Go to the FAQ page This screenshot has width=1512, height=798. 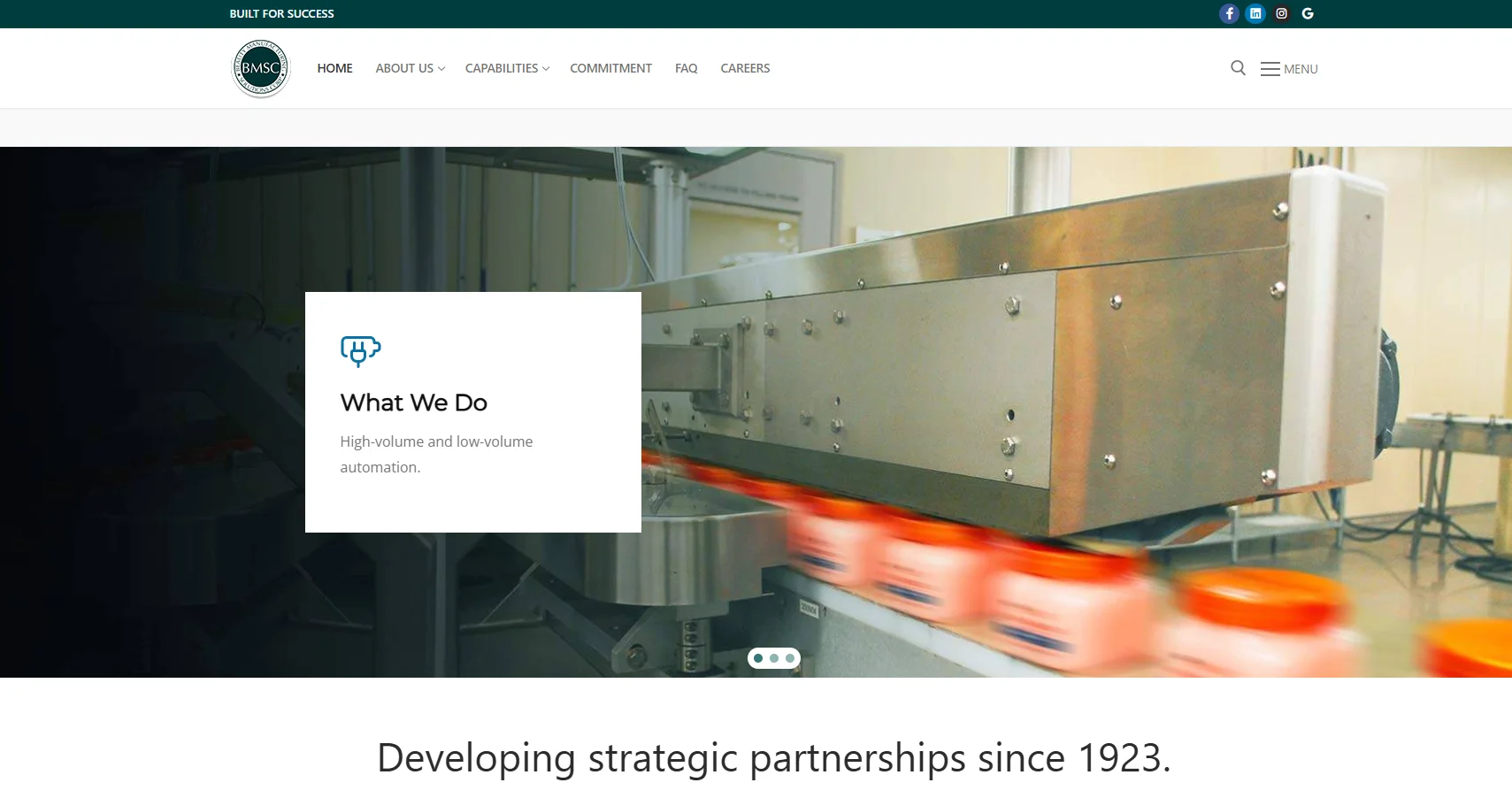coord(686,68)
